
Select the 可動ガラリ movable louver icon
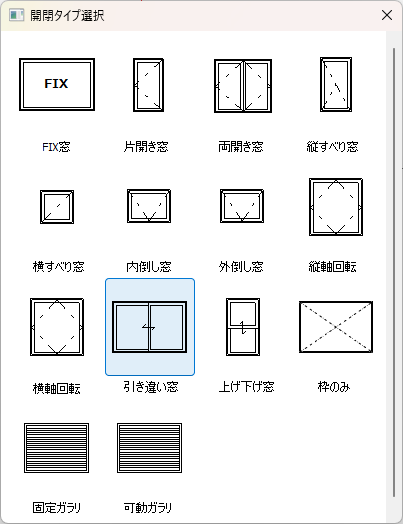coord(149,448)
